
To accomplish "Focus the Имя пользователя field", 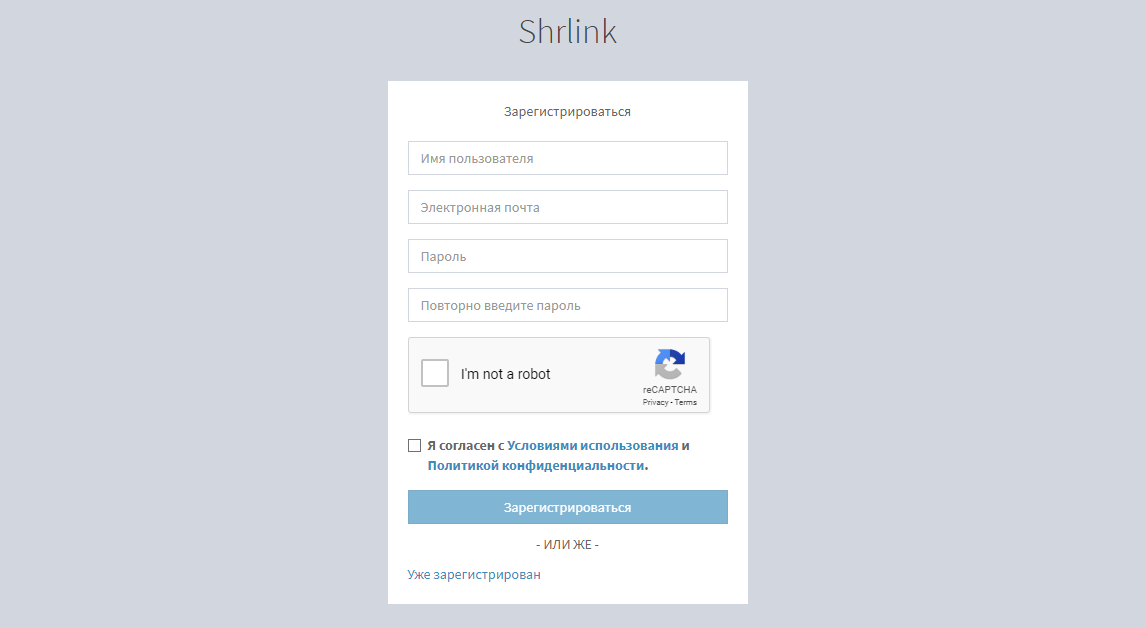I will 568,158.
